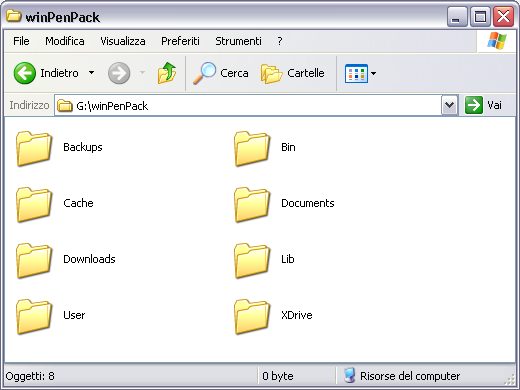Open the ? help menu

(280, 41)
